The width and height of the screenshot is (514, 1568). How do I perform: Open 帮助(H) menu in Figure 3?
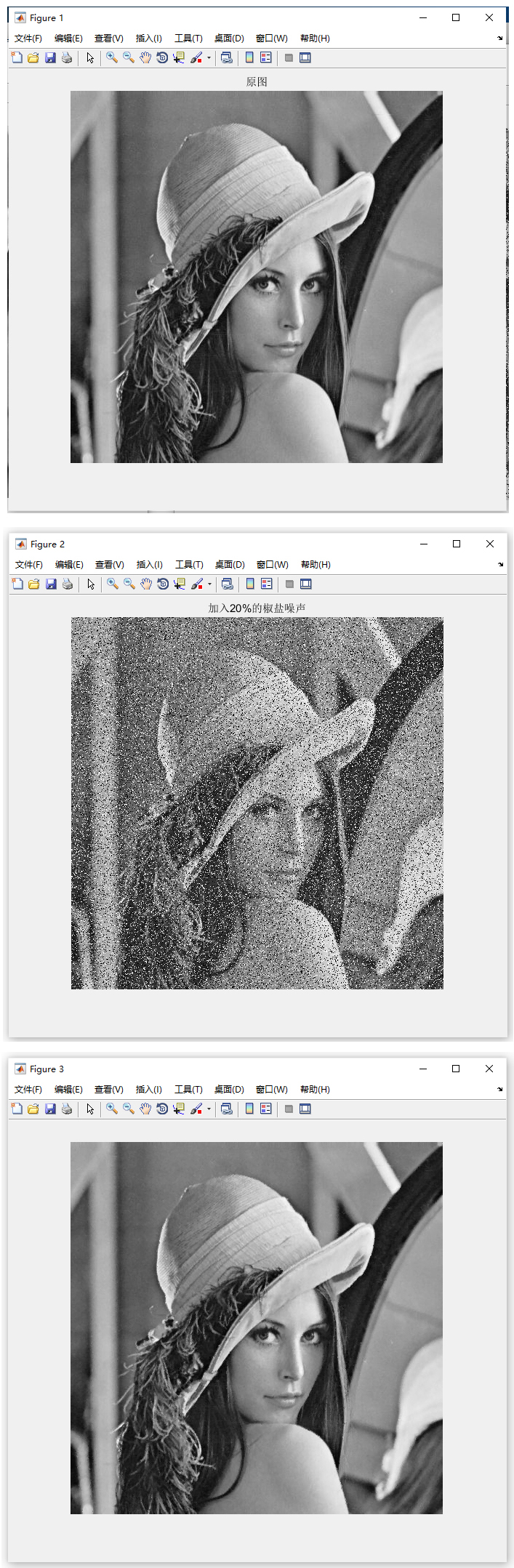coord(315,1090)
